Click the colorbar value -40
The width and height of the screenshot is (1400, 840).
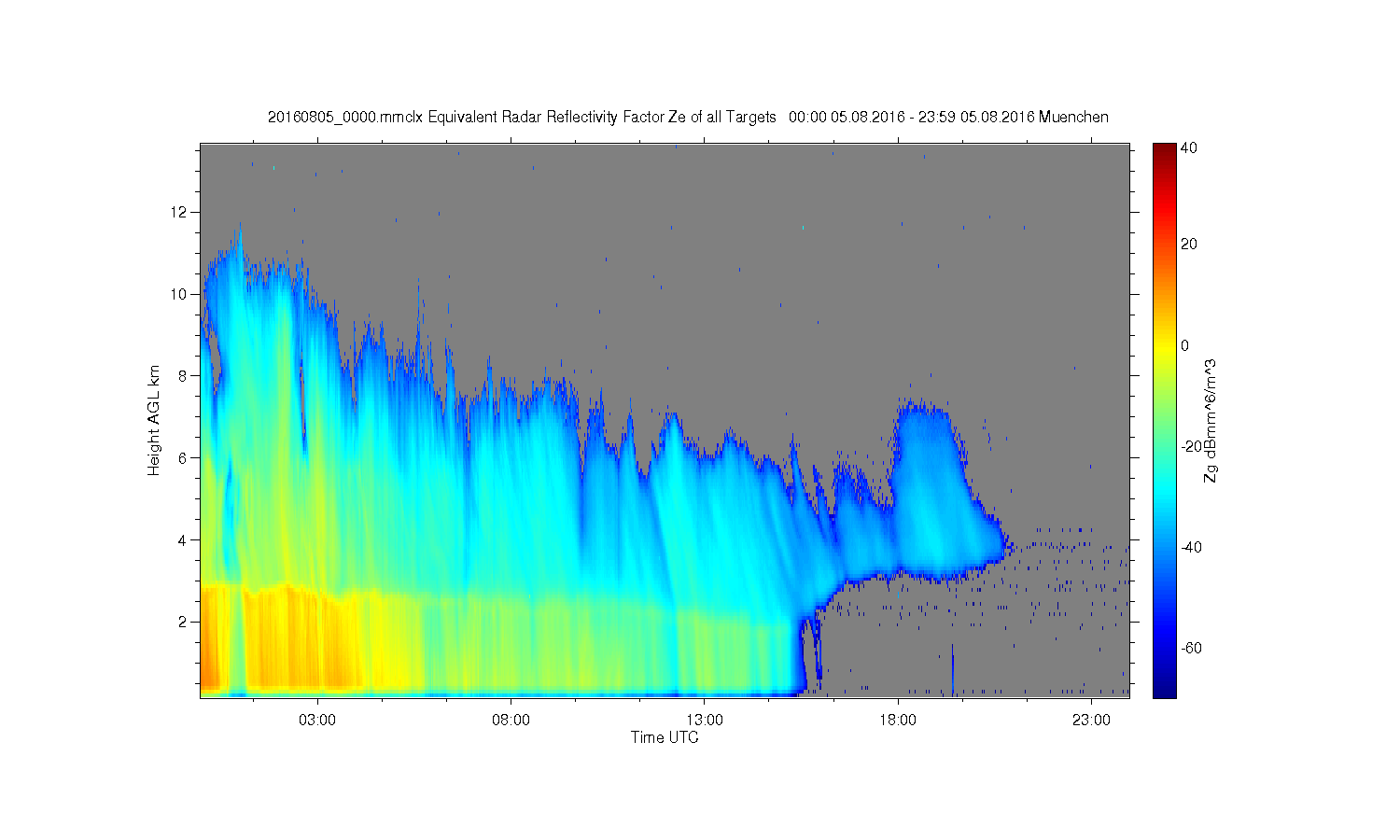[x=1191, y=547]
